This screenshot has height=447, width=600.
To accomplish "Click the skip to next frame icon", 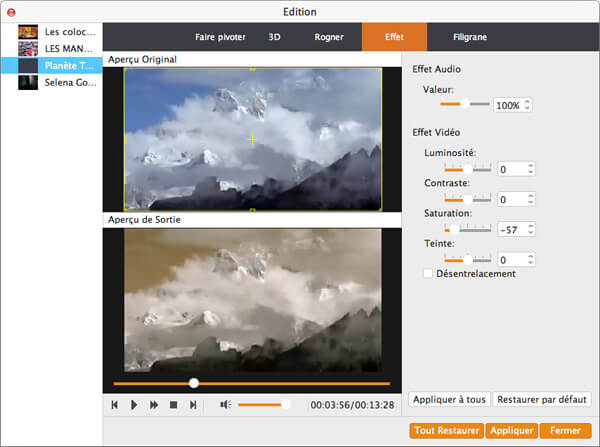I will (x=193, y=405).
